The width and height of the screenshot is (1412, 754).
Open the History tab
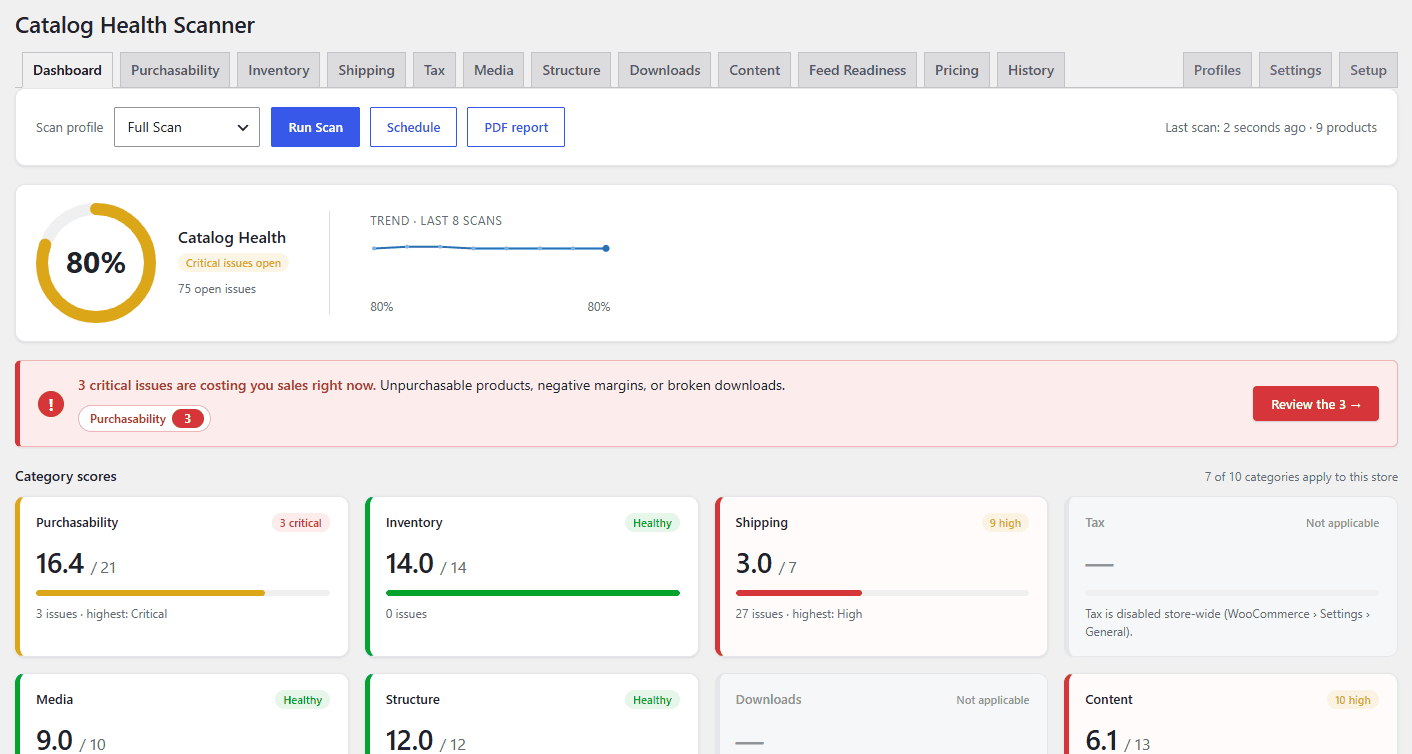[1031, 70]
